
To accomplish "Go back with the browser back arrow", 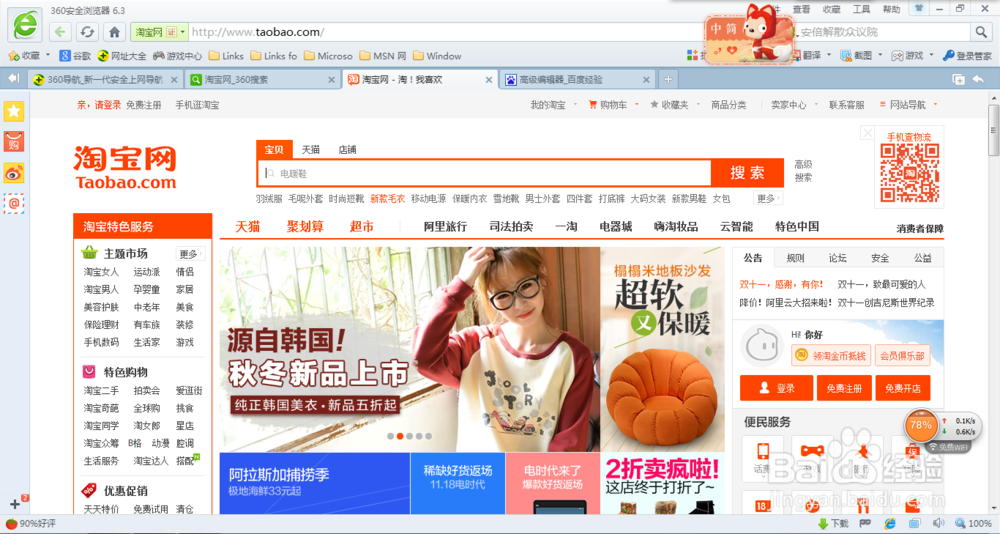I will (60, 32).
